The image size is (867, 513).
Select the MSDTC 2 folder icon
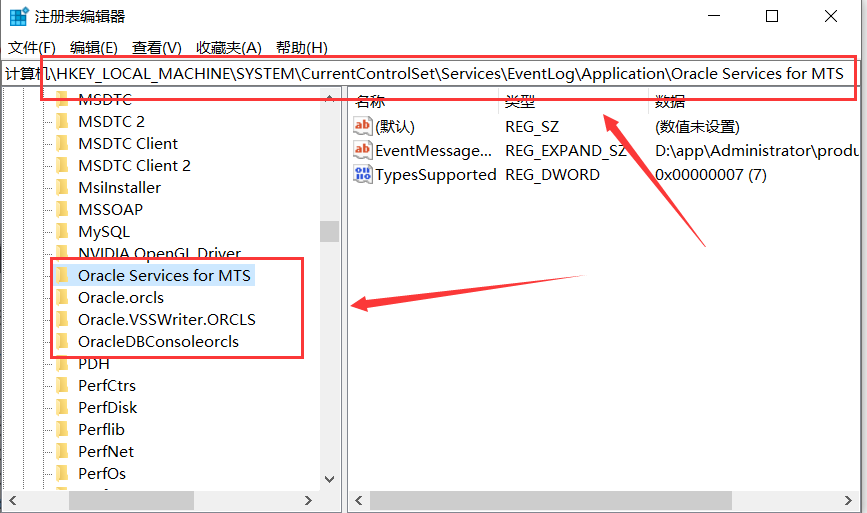[62, 121]
